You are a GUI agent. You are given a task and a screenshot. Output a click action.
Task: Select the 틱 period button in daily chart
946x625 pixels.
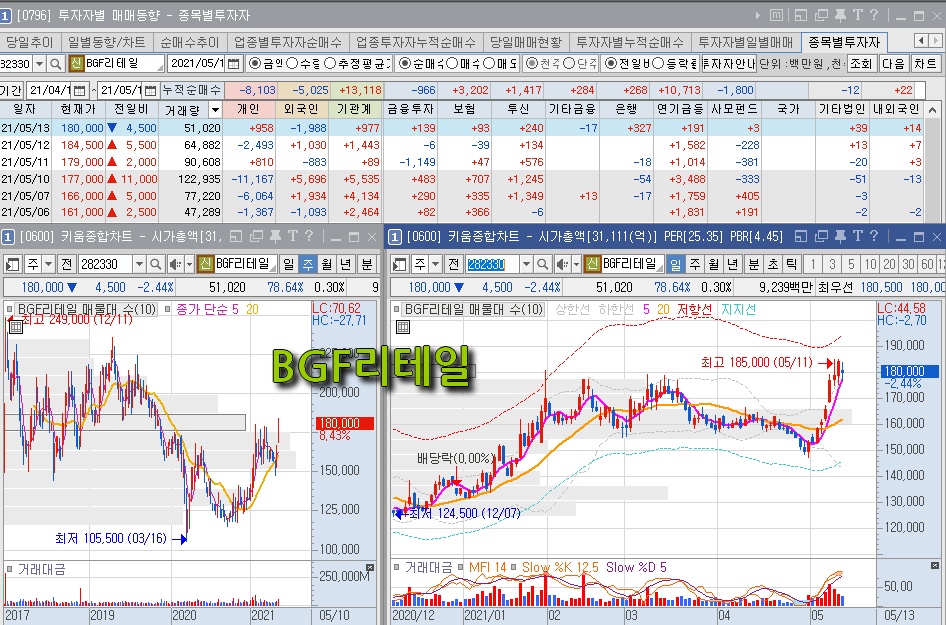coord(791,264)
